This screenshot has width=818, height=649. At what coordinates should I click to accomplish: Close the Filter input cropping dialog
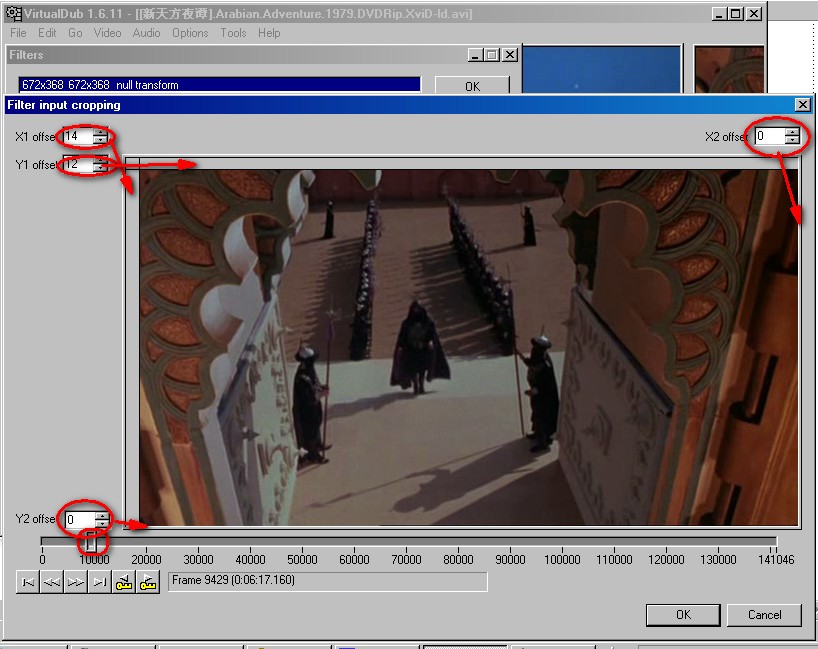(x=802, y=105)
